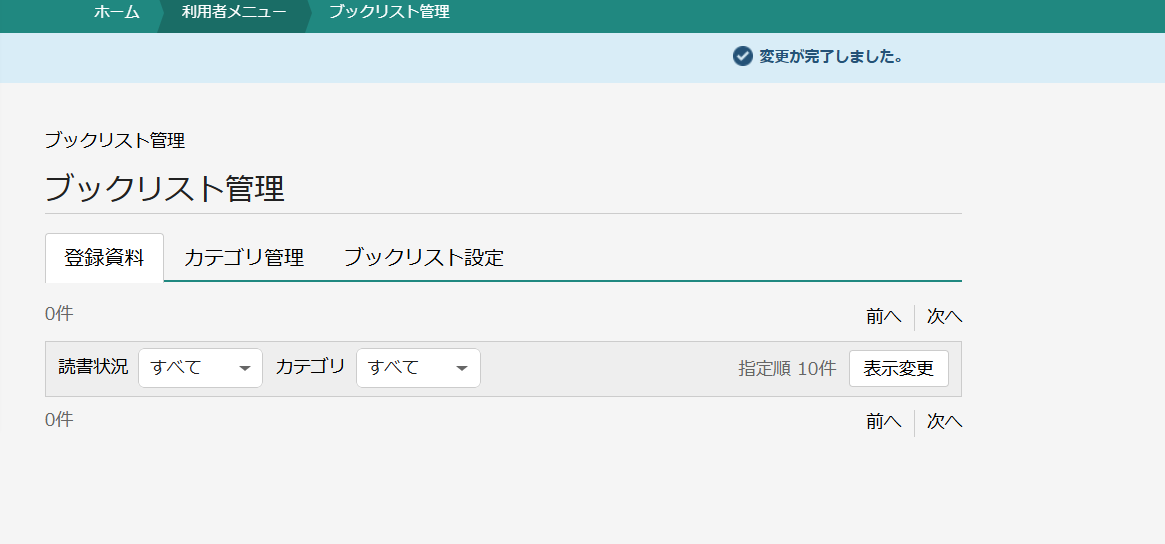The image size is (1165, 544).
Task: Click 前へ below the filter bar
Action: [x=884, y=422]
